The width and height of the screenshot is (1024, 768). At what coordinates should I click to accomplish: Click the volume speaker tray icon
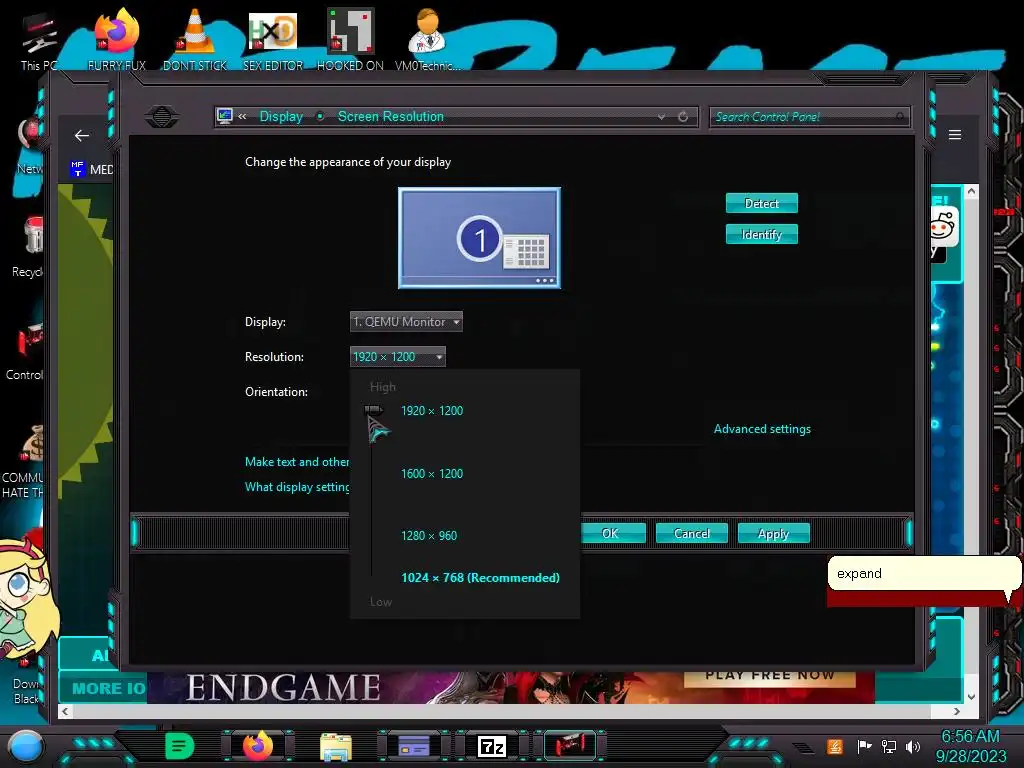point(913,746)
